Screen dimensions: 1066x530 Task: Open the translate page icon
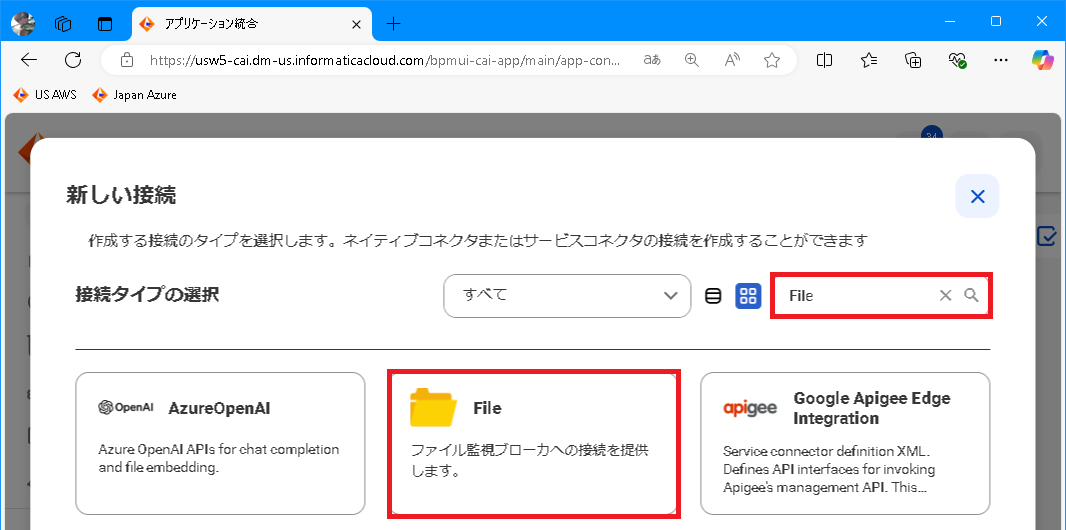point(651,60)
